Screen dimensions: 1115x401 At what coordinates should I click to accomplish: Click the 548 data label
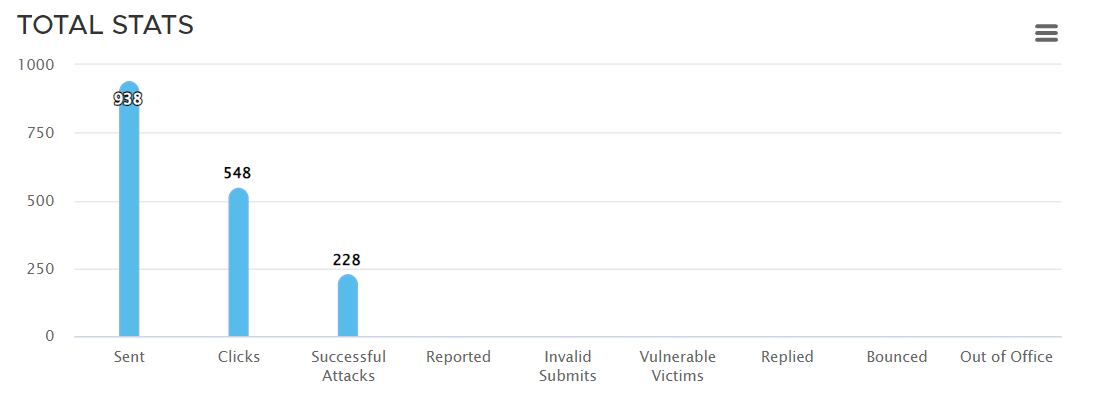point(238,173)
